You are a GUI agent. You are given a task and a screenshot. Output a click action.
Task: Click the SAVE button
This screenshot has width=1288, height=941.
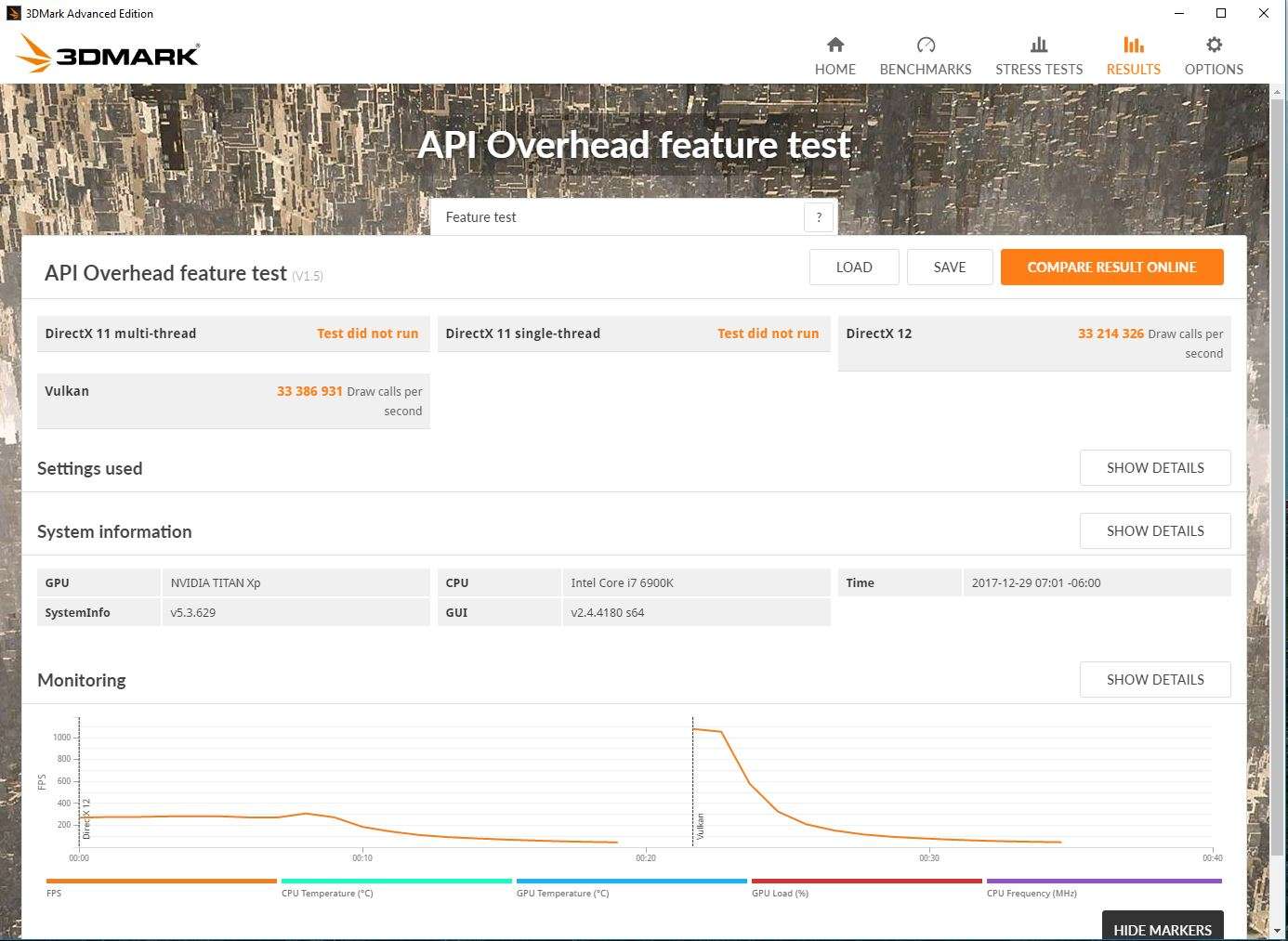(x=950, y=267)
